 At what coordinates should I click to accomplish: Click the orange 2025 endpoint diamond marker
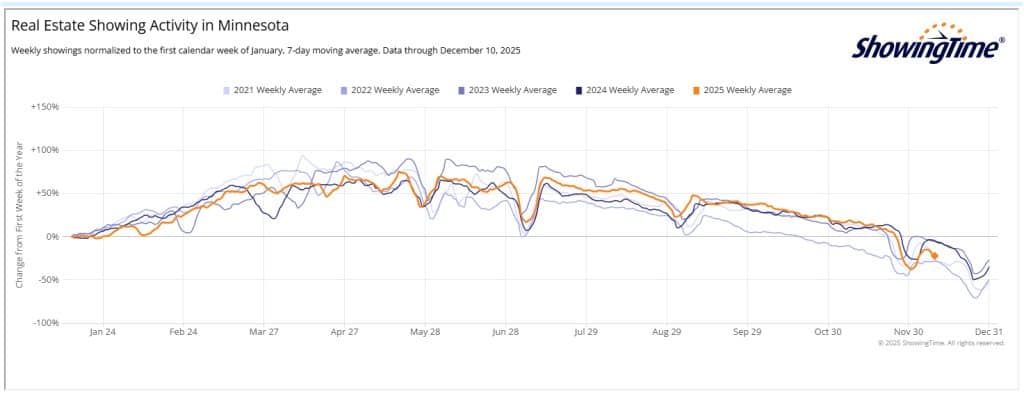click(x=935, y=256)
